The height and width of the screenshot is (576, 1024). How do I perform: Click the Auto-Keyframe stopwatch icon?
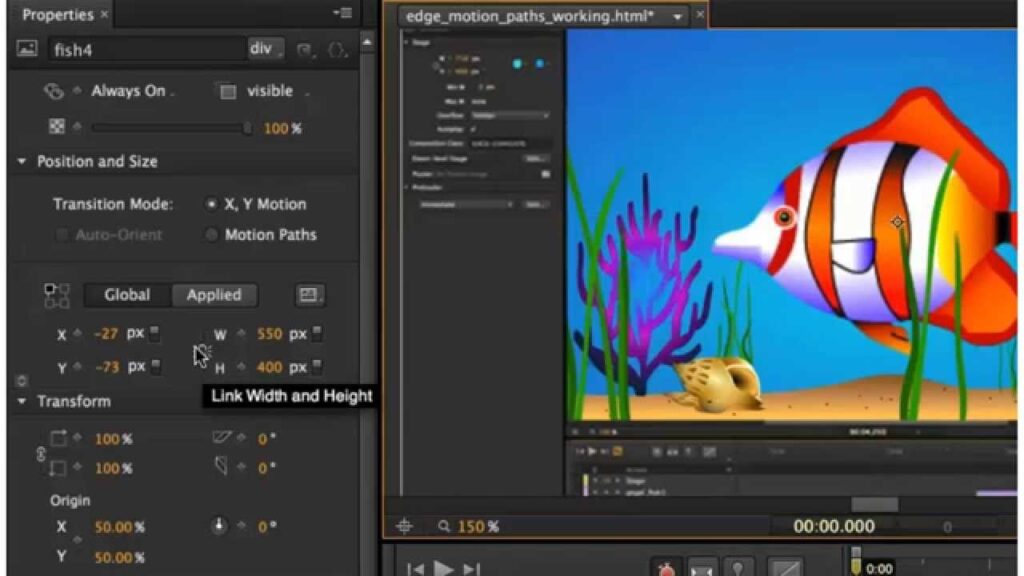pyautogui.click(x=665, y=569)
